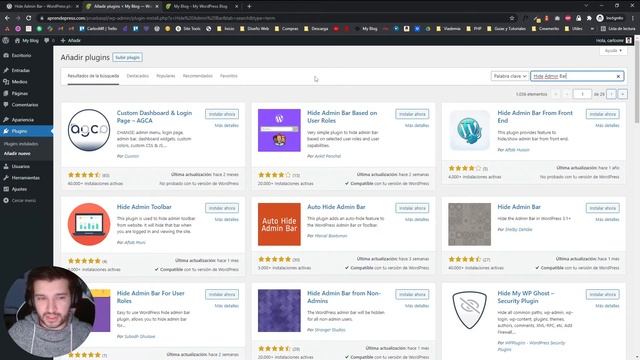
Task: Clear the plugin search text
Action: click(x=618, y=76)
